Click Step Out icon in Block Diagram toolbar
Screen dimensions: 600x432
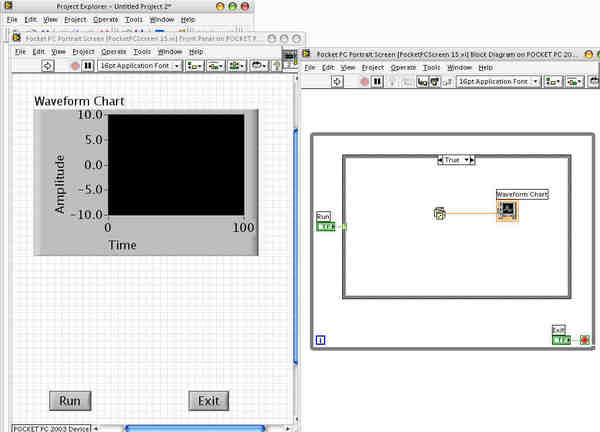[448, 82]
